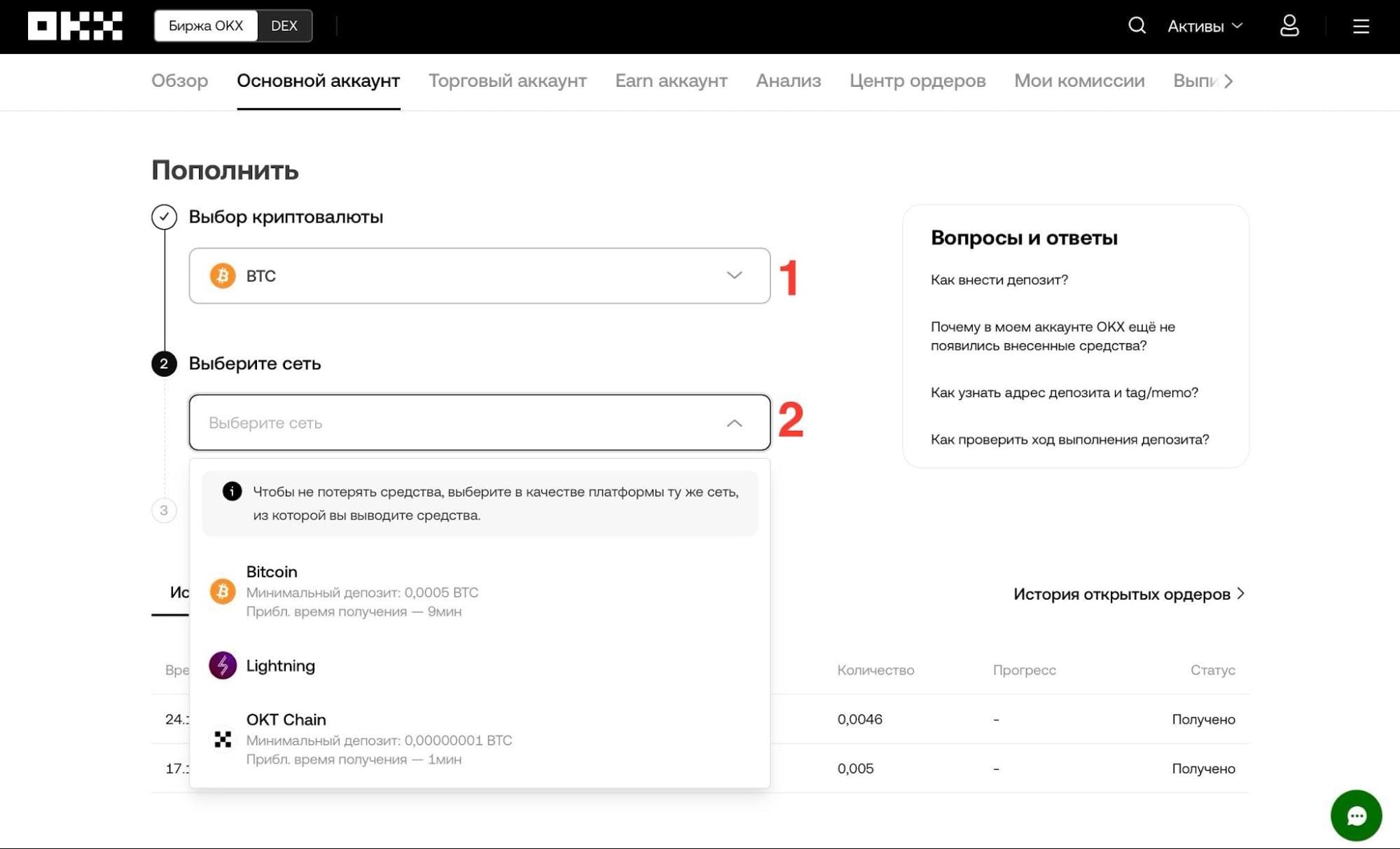Open the Активы dropdown menu
The width and height of the screenshot is (1400, 849).
tap(1205, 26)
